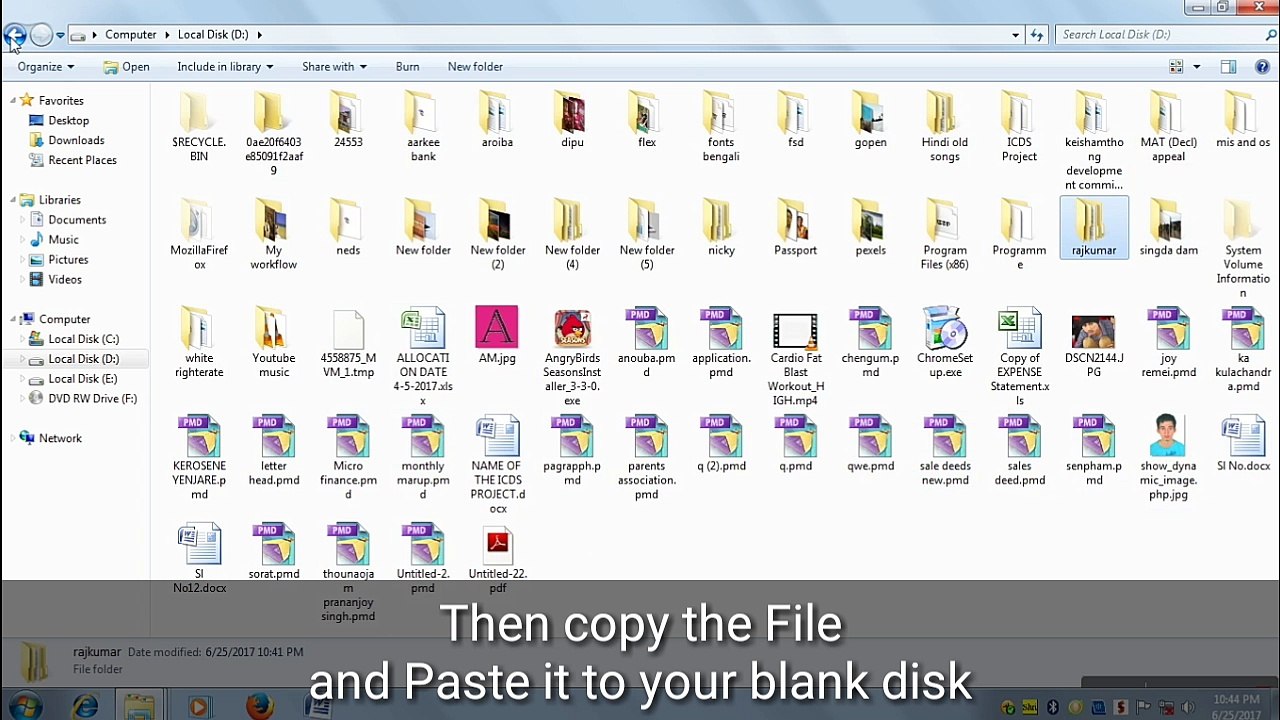Show the preview pane
This screenshot has height=720, width=1280.
[x=1228, y=67]
